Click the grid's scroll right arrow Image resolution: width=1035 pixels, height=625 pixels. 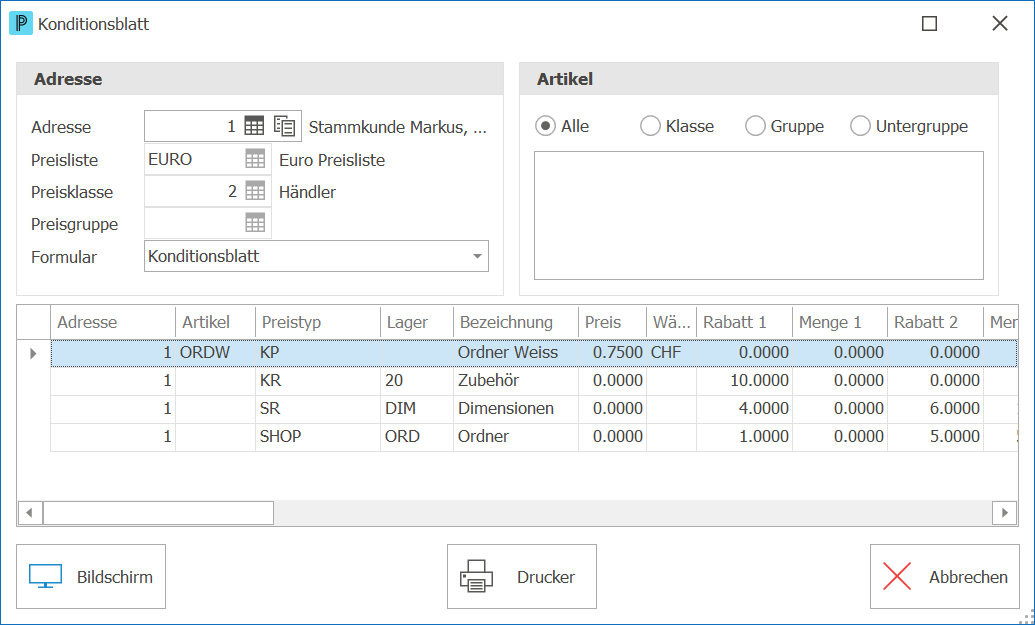[x=1005, y=513]
